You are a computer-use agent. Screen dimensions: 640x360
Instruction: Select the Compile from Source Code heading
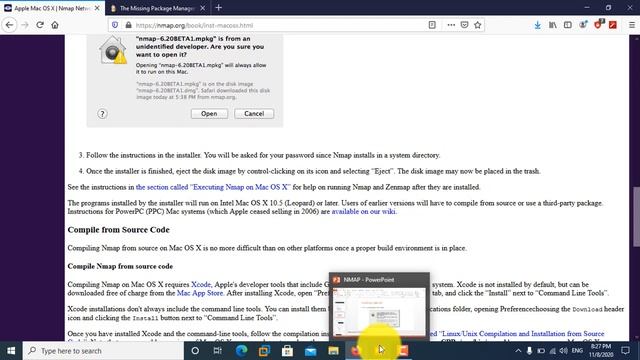pos(118,230)
